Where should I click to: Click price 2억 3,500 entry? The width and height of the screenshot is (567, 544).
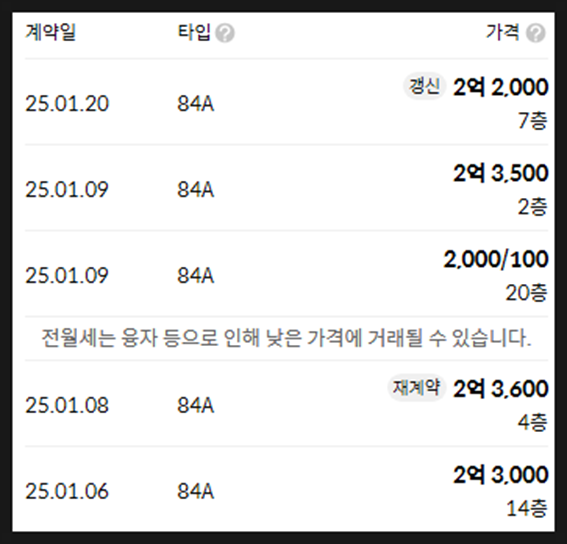click(501, 173)
